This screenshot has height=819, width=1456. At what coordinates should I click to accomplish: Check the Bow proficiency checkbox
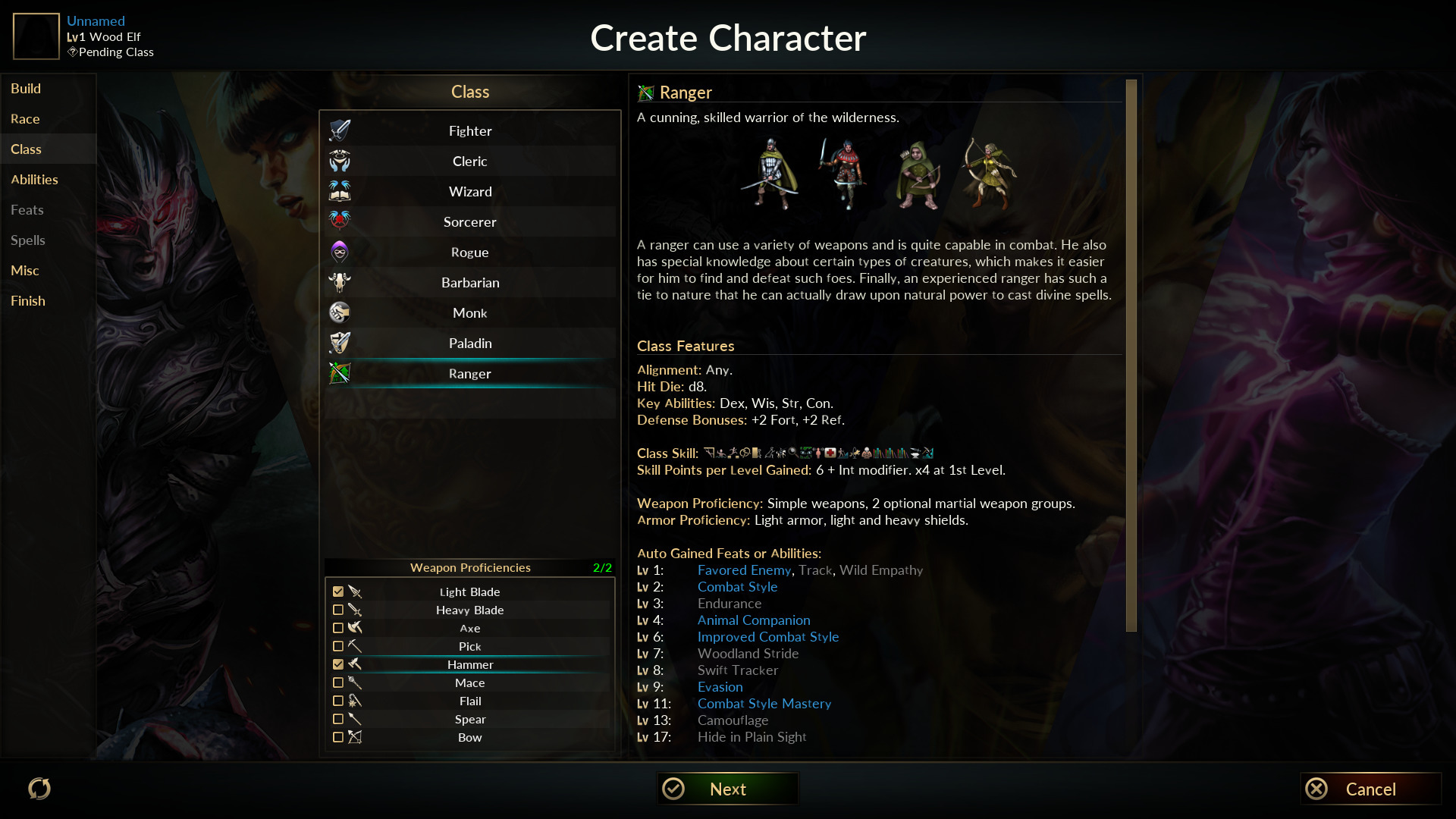pos(338,737)
